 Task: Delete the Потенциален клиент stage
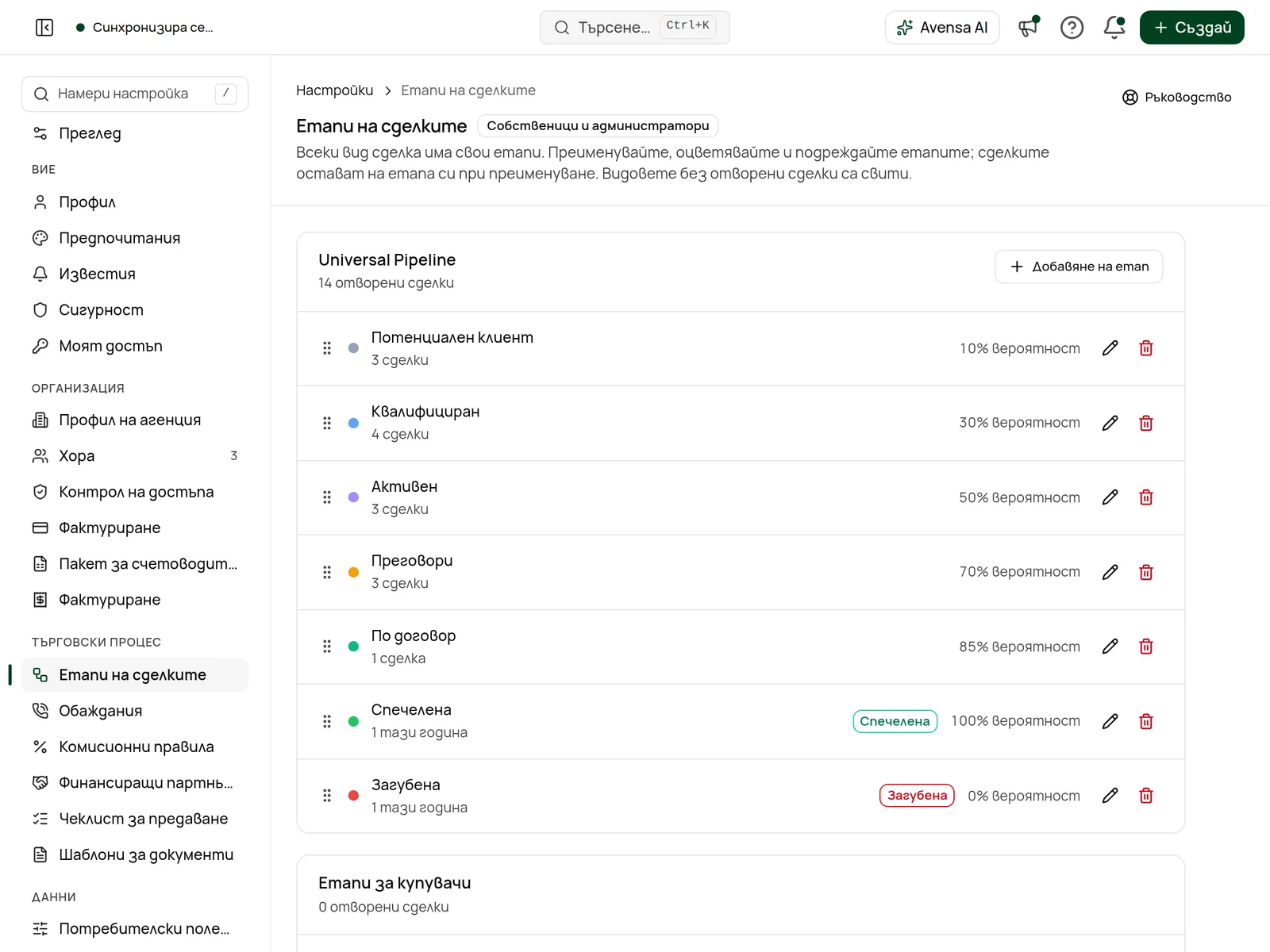[1146, 348]
